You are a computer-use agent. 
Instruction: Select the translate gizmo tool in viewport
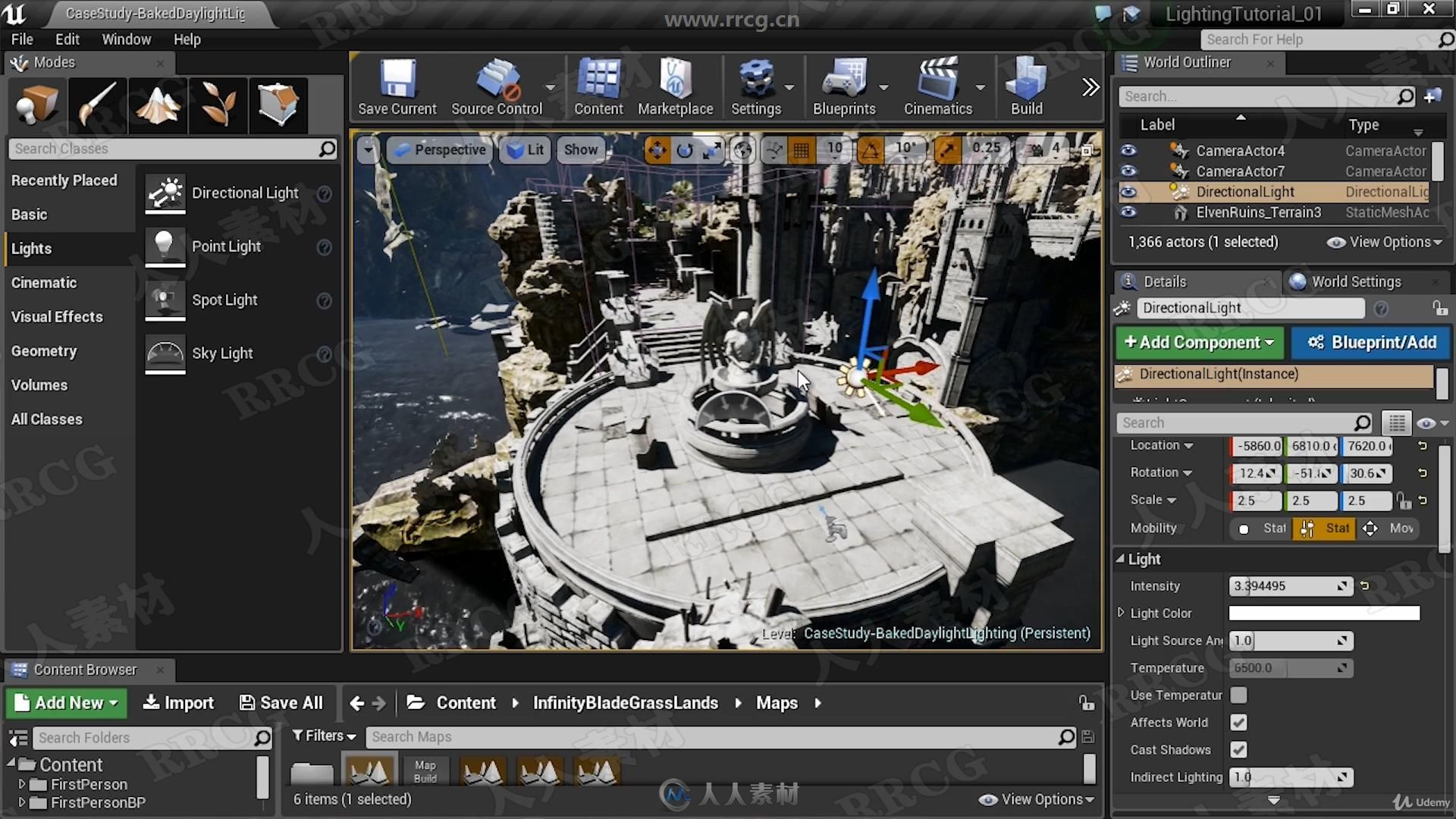657,150
